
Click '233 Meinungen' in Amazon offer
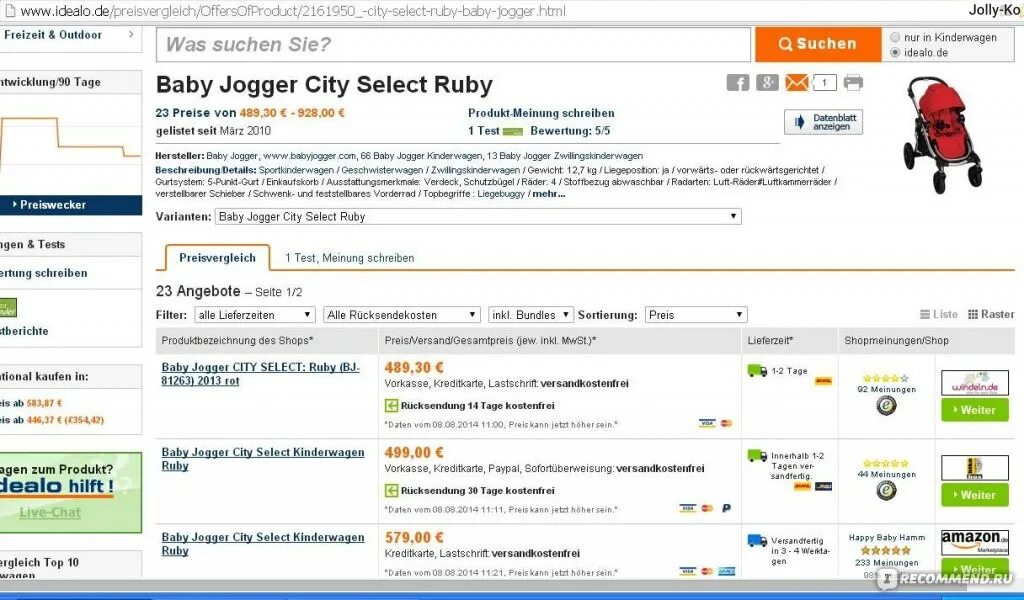pos(886,562)
